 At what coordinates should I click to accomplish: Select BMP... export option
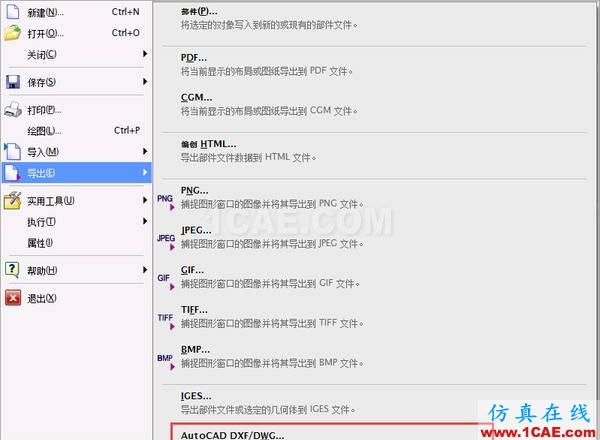coord(195,350)
